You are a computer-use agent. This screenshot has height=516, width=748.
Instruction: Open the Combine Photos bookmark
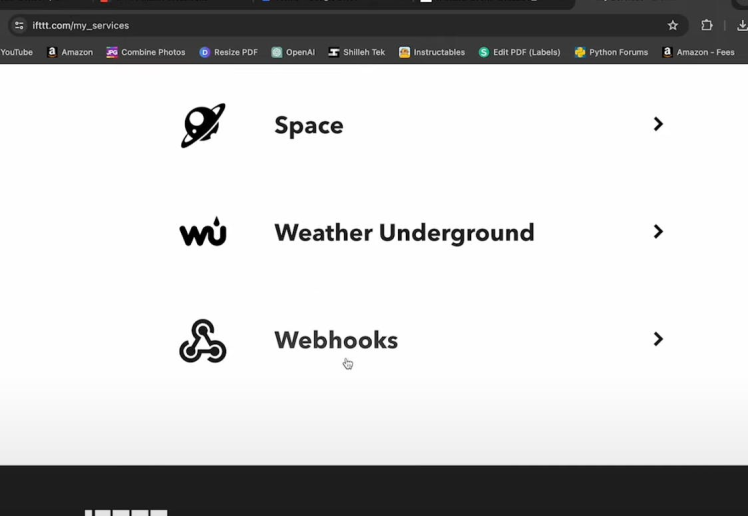[x=146, y=52]
